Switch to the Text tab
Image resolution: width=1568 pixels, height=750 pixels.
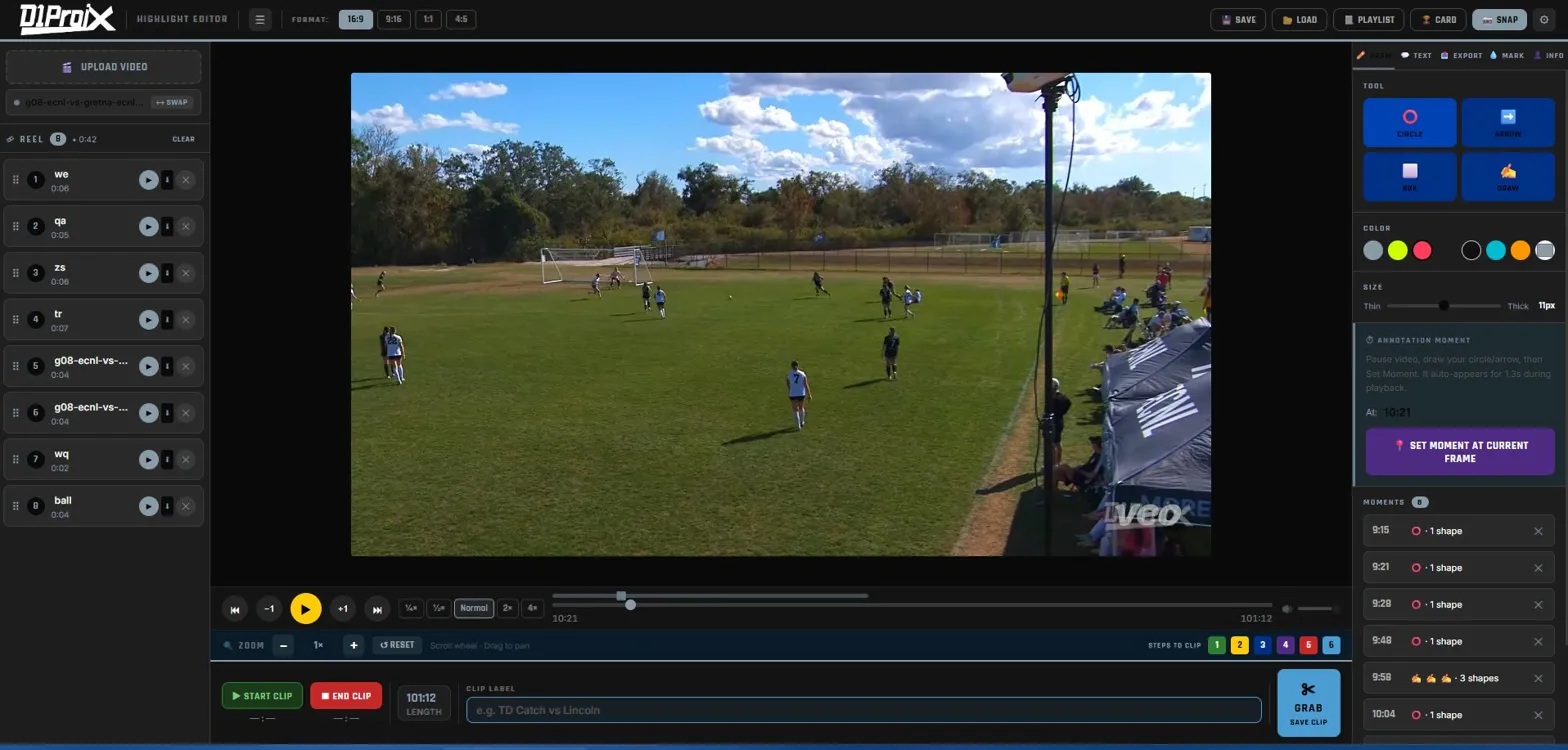pos(1416,56)
